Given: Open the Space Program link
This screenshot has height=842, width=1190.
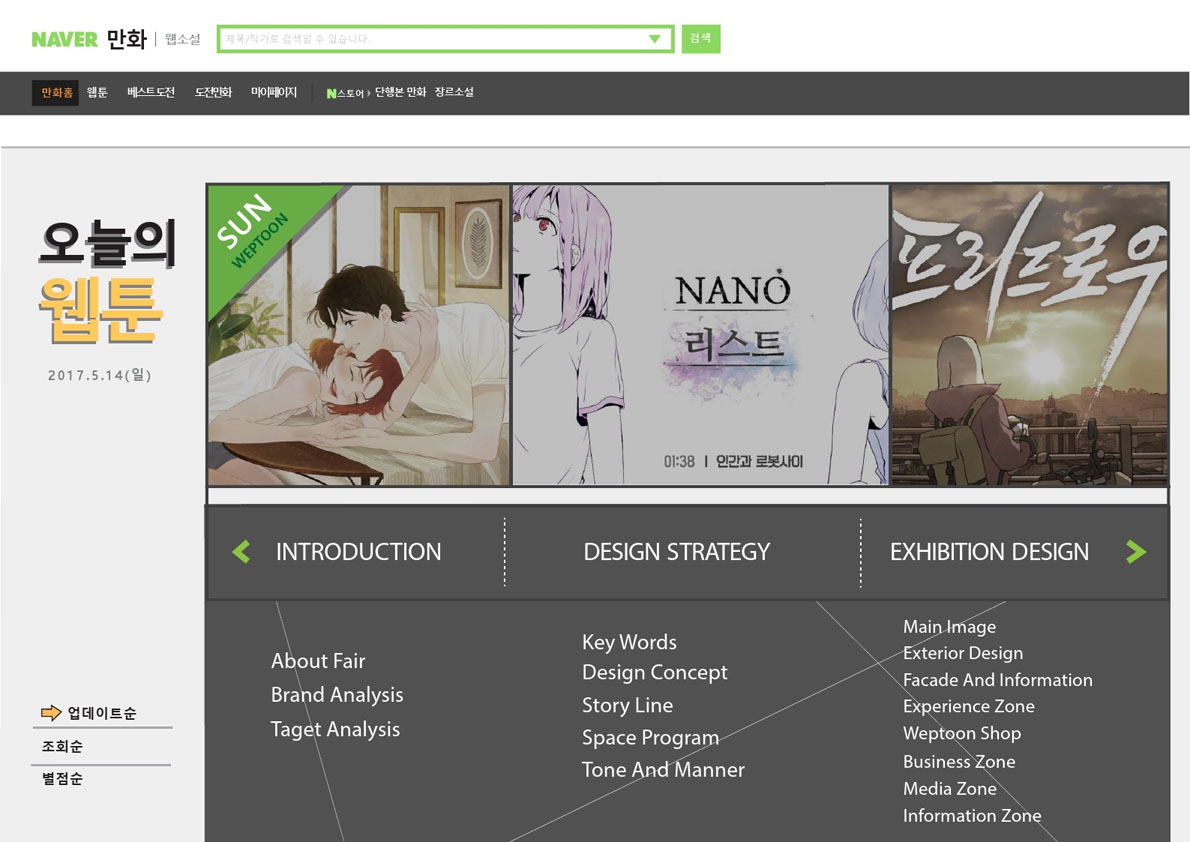Looking at the screenshot, I should 650,738.
